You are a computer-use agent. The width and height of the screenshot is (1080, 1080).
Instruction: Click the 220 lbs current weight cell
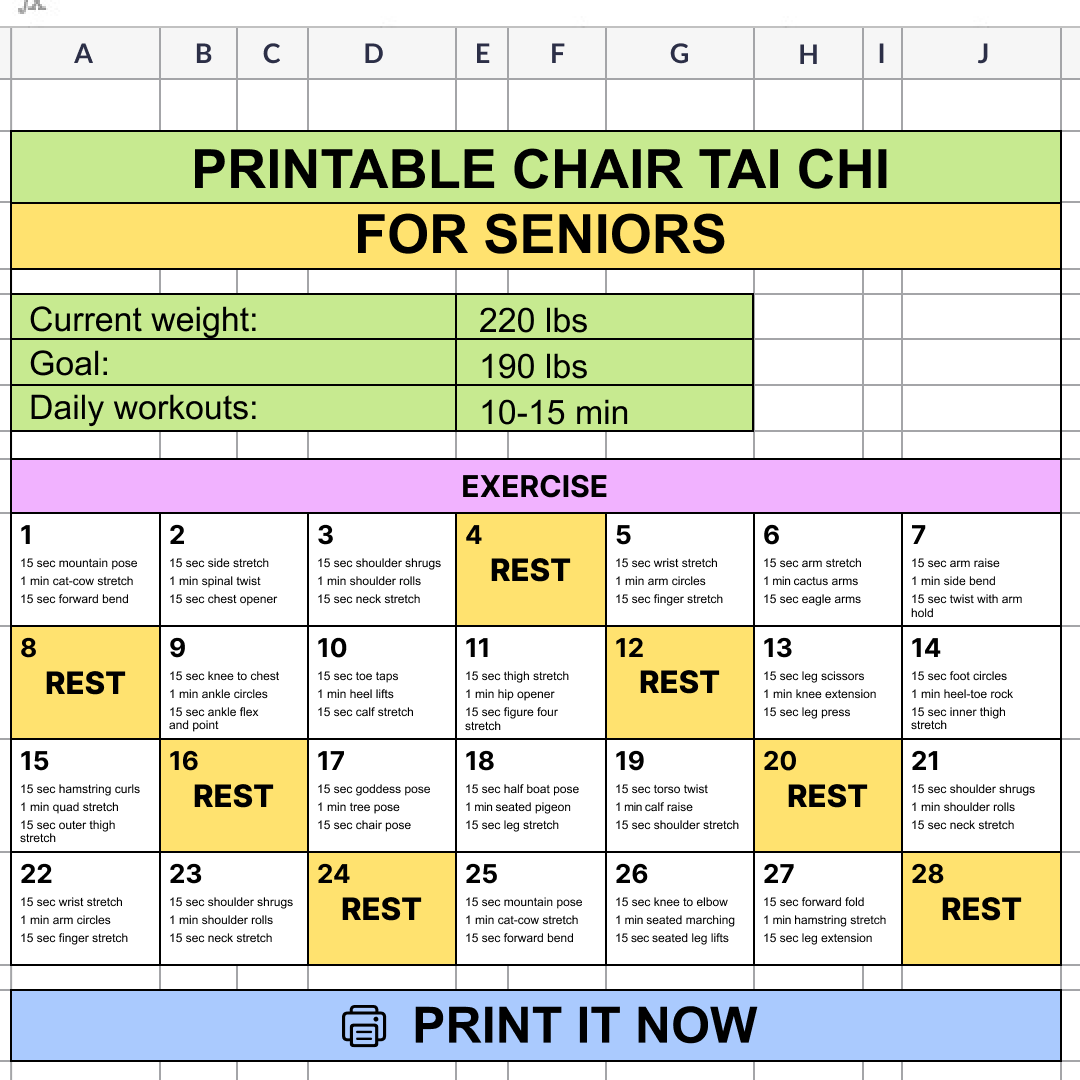605,318
